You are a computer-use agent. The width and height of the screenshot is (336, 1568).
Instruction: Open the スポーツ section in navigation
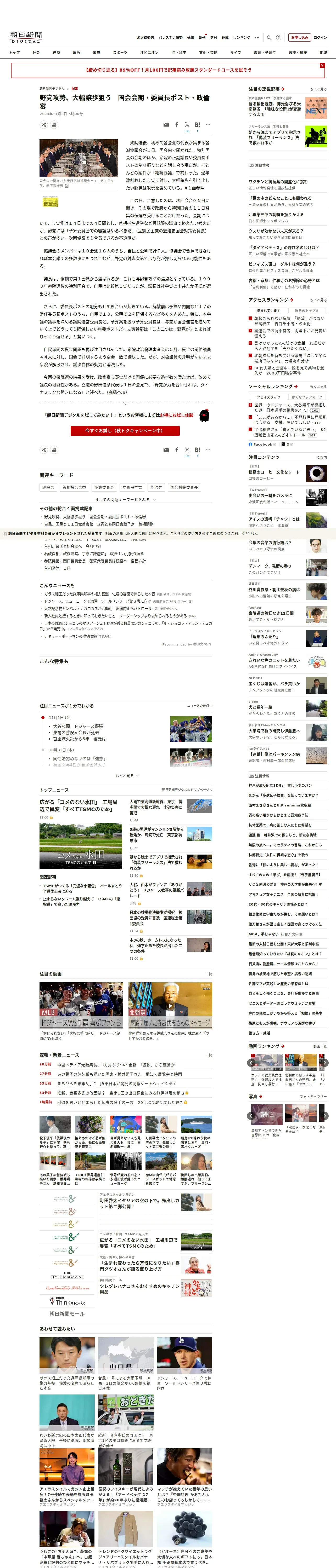click(x=120, y=53)
